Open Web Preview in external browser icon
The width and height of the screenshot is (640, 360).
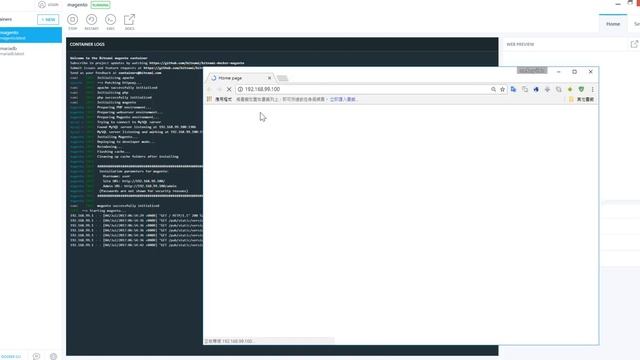(x=634, y=44)
